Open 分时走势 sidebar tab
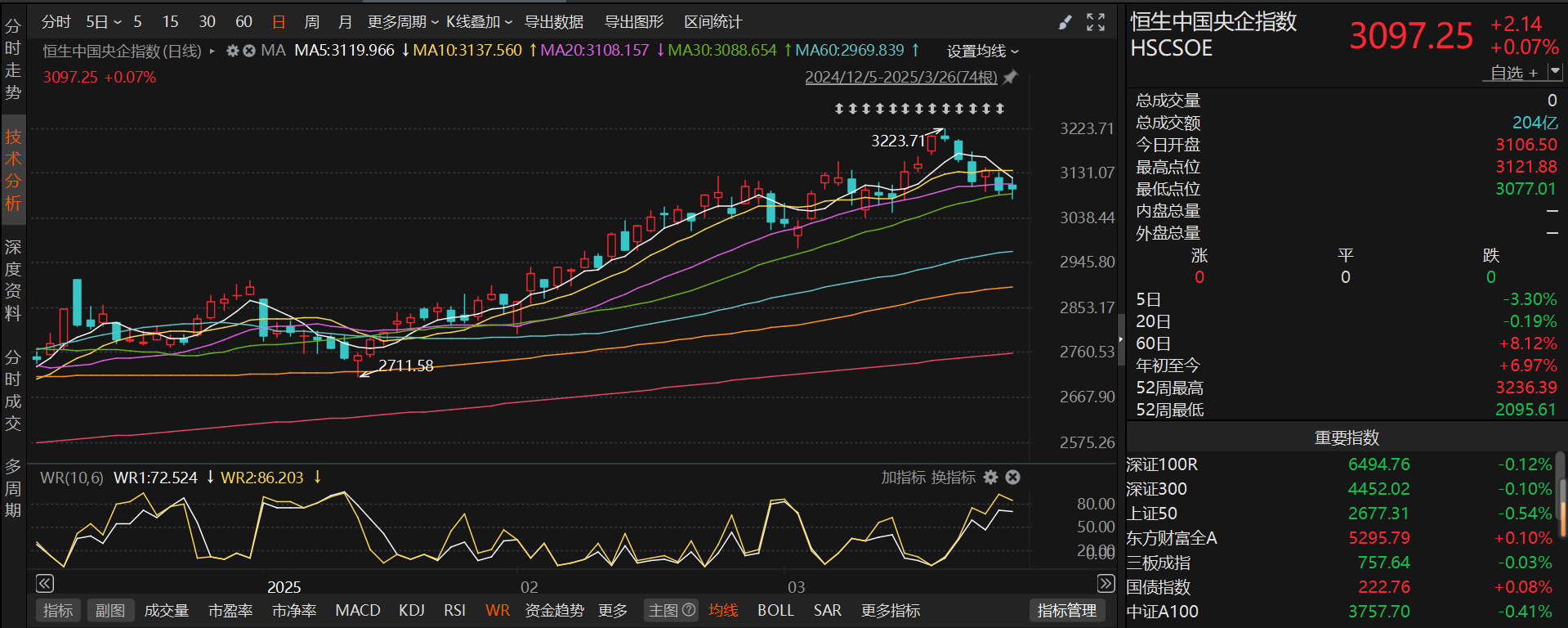The height and width of the screenshot is (628, 1568). [x=13, y=60]
